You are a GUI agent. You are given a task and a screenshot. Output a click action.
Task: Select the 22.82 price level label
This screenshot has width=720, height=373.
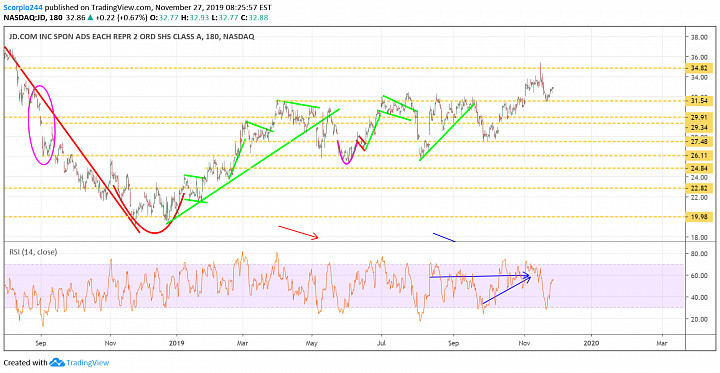click(x=699, y=188)
